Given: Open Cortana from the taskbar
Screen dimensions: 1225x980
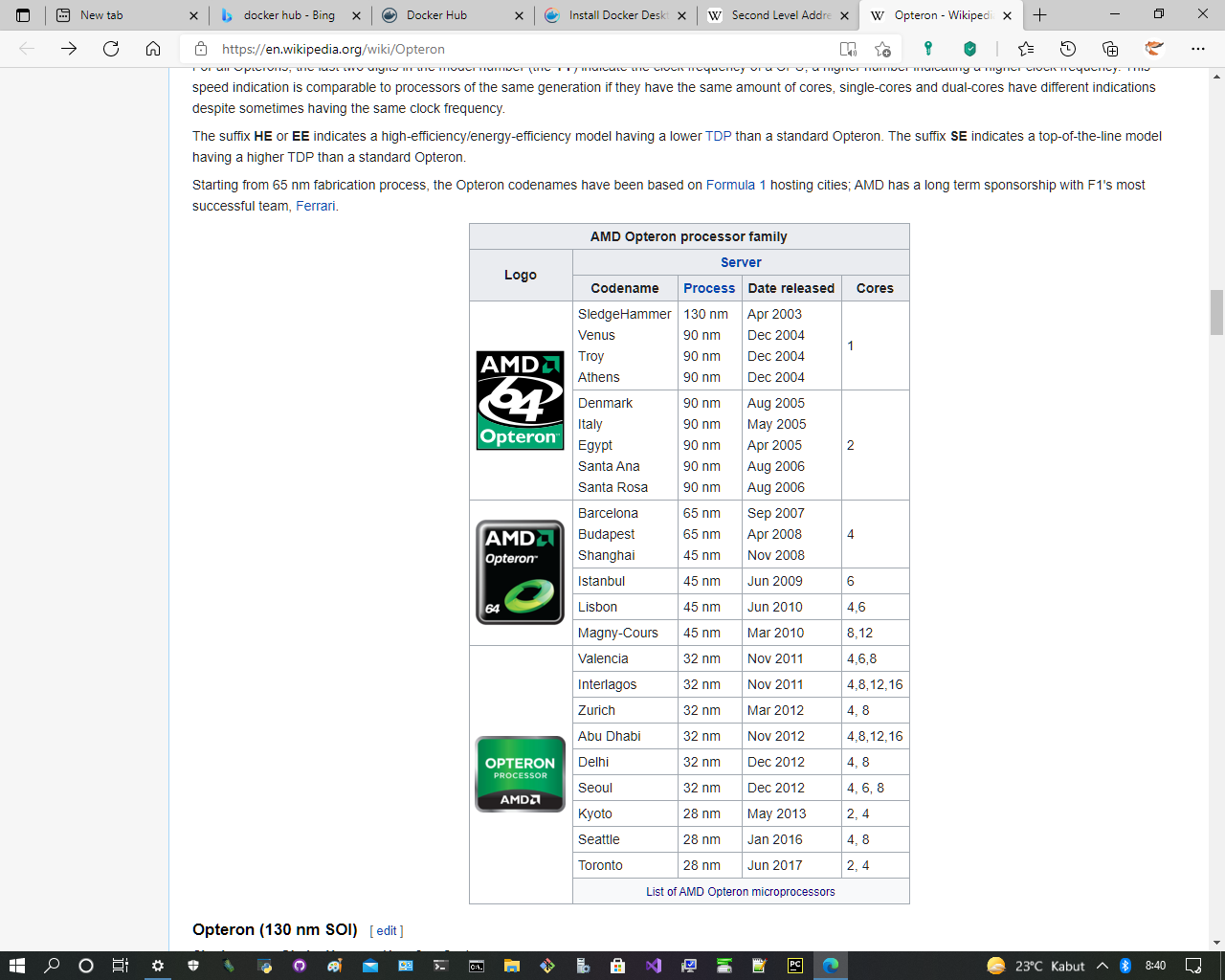Looking at the screenshot, I should coord(86,966).
